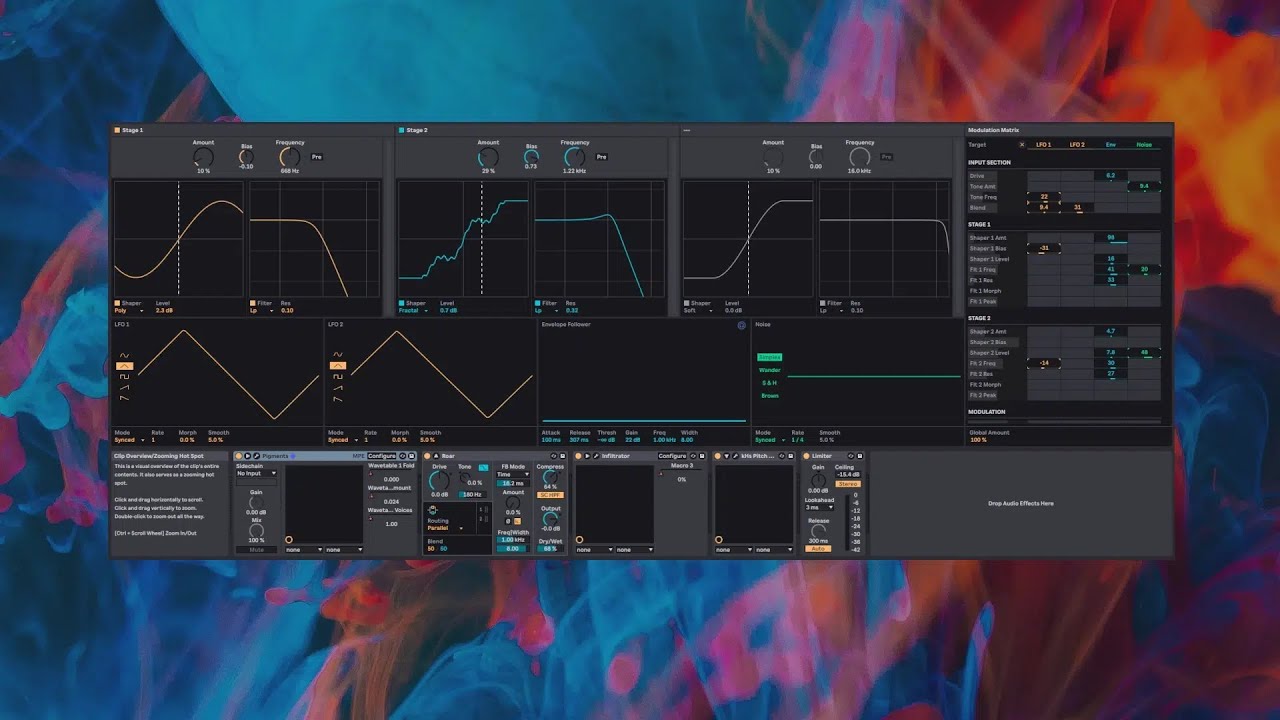Open the Limiter Lookahead 3 ms dropdown
Viewport: 1280px width, 720px height.
pyautogui.click(x=819, y=507)
